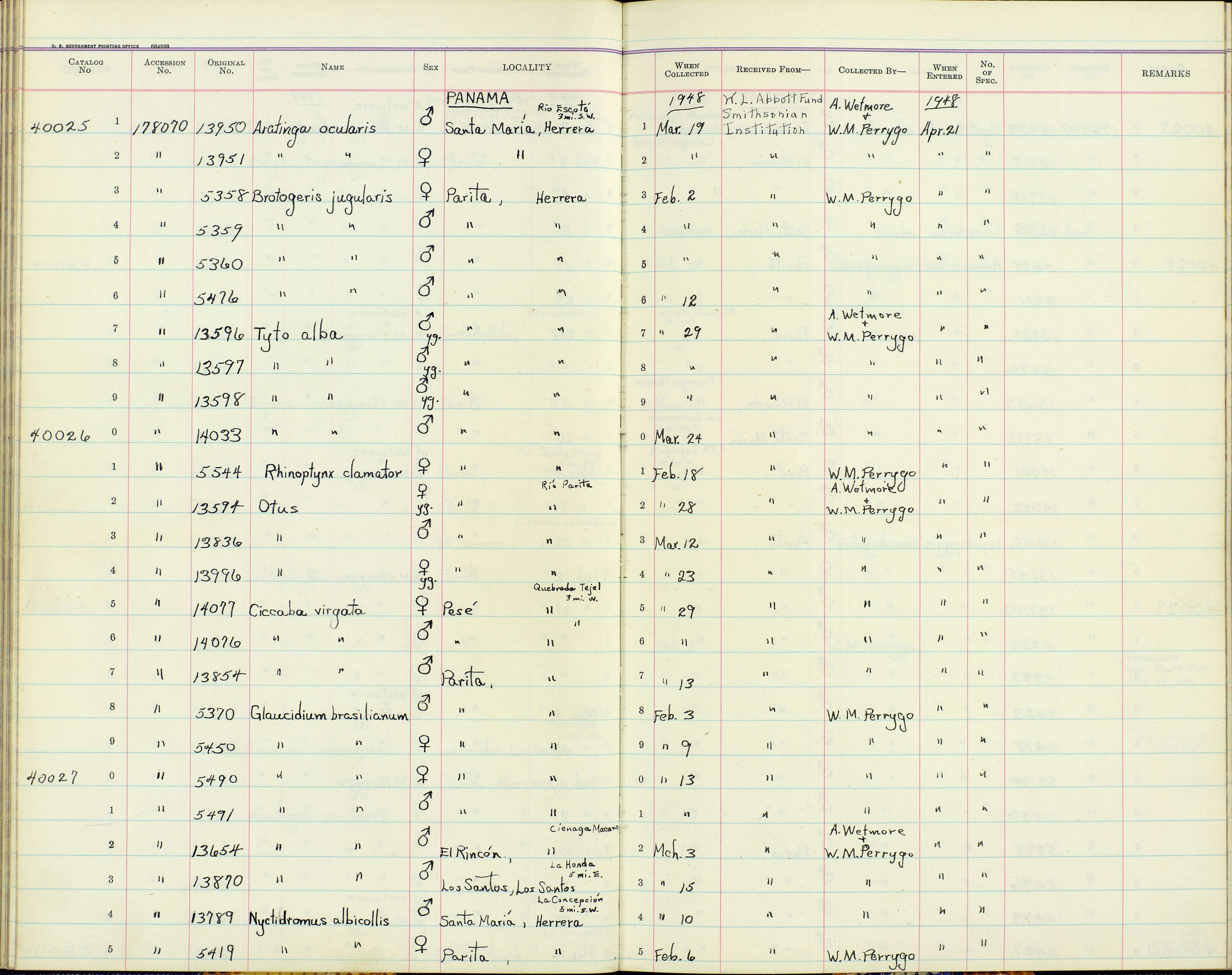This screenshot has width=1232, height=975.
Task: Click the Sex column header
Action: pos(431,67)
